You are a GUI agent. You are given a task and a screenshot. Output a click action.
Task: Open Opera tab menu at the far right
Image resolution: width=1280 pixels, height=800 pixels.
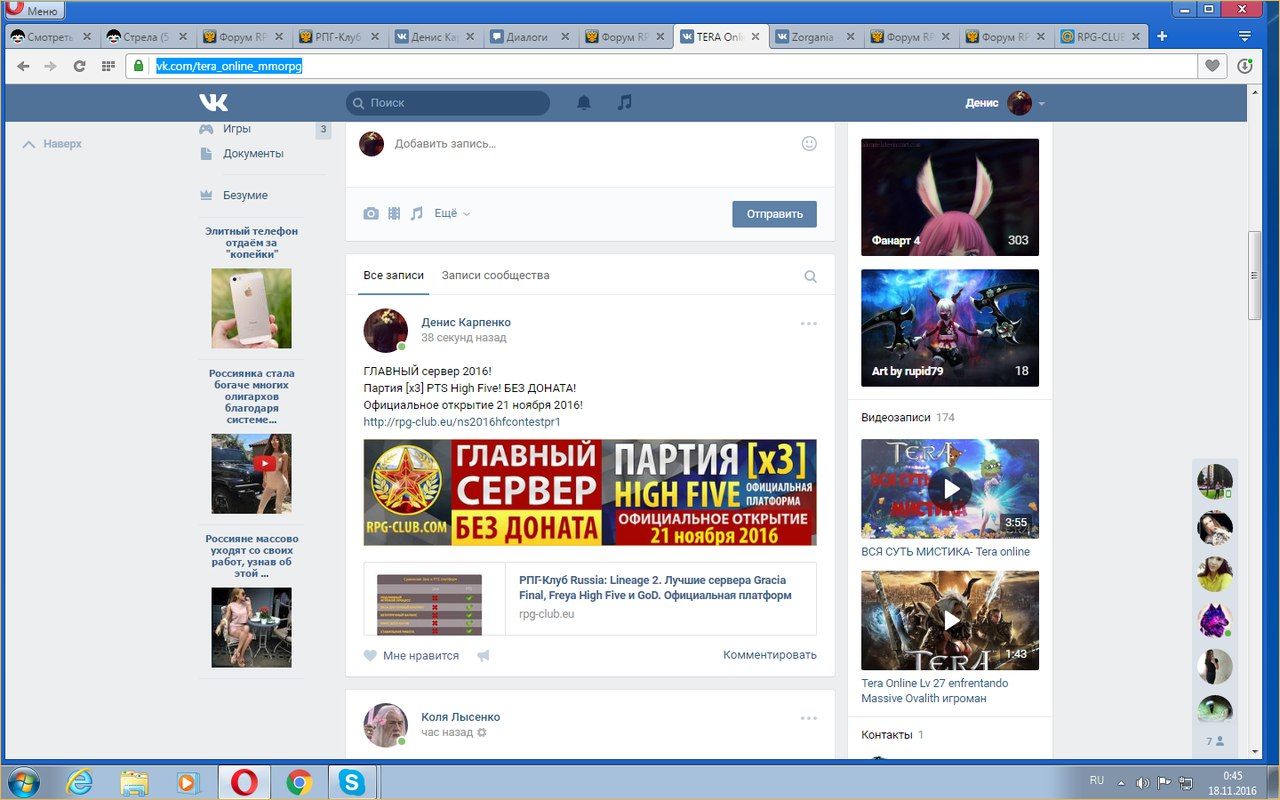pos(1245,37)
